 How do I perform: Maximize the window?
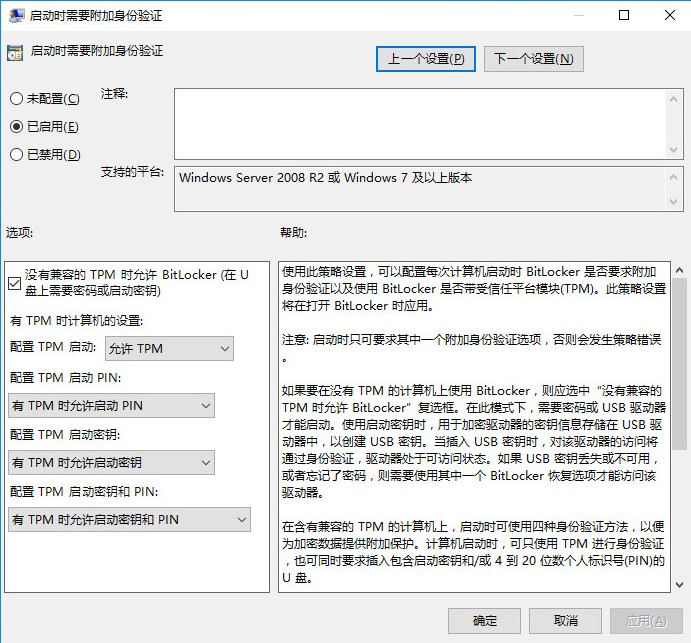624,15
